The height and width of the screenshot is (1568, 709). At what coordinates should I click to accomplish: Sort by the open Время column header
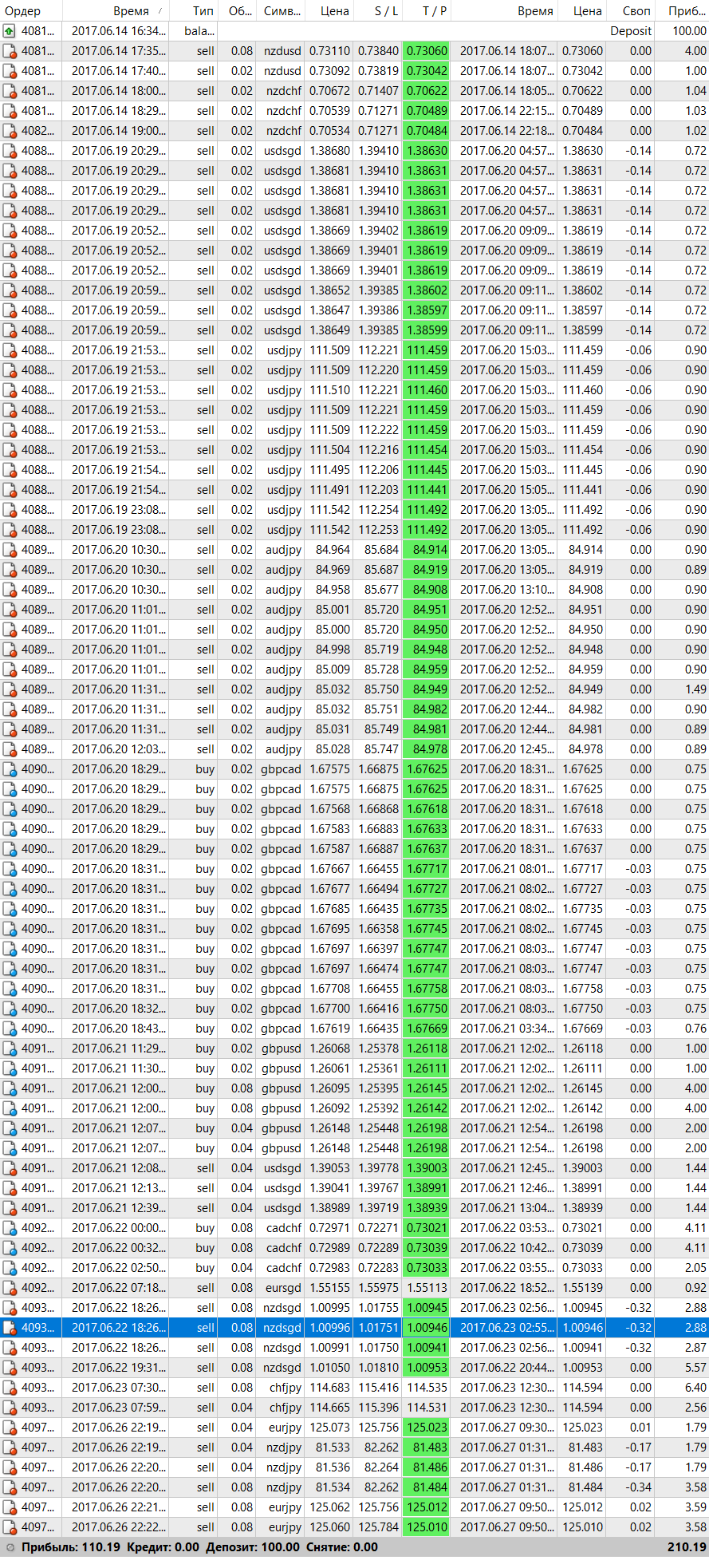pos(116,11)
